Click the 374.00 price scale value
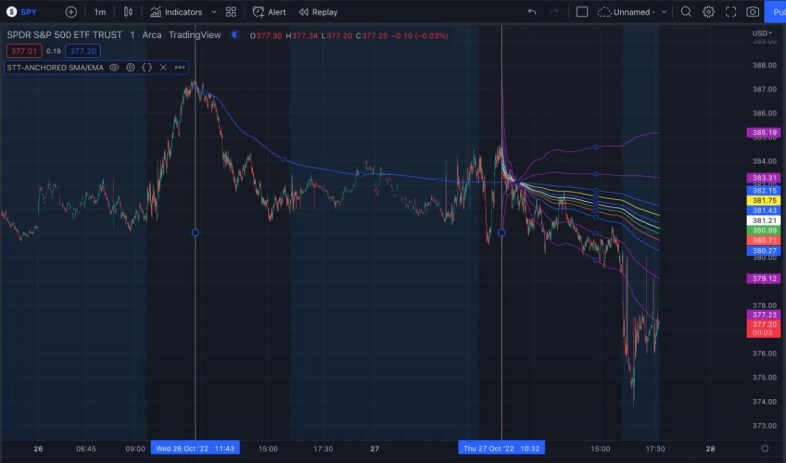The image size is (786, 463). (764, 401)
